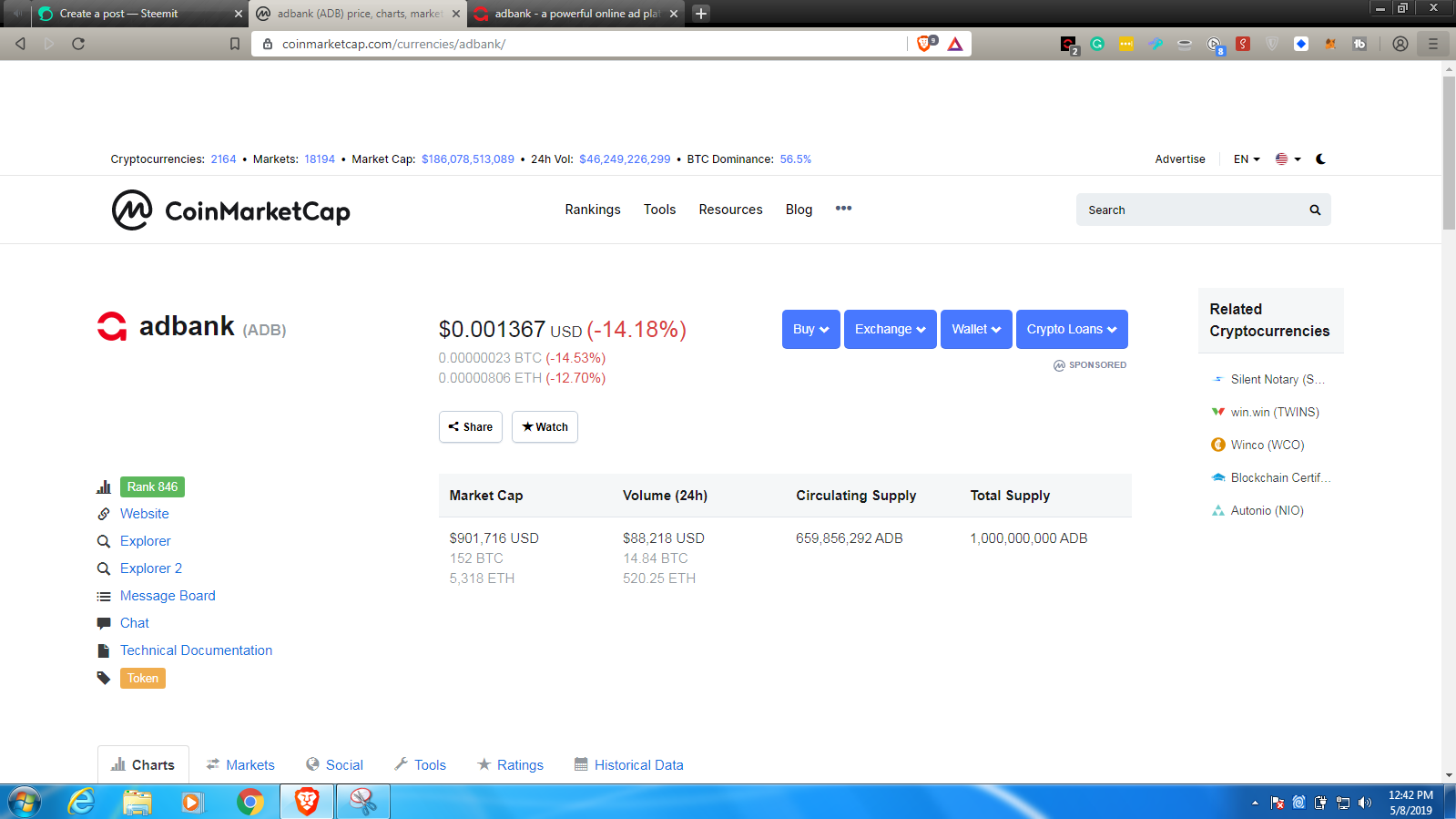This screenshot has height=819, width=1456.
Task: Switch to the Create a post Steemit browser tab
Action: tap(141, 14)
